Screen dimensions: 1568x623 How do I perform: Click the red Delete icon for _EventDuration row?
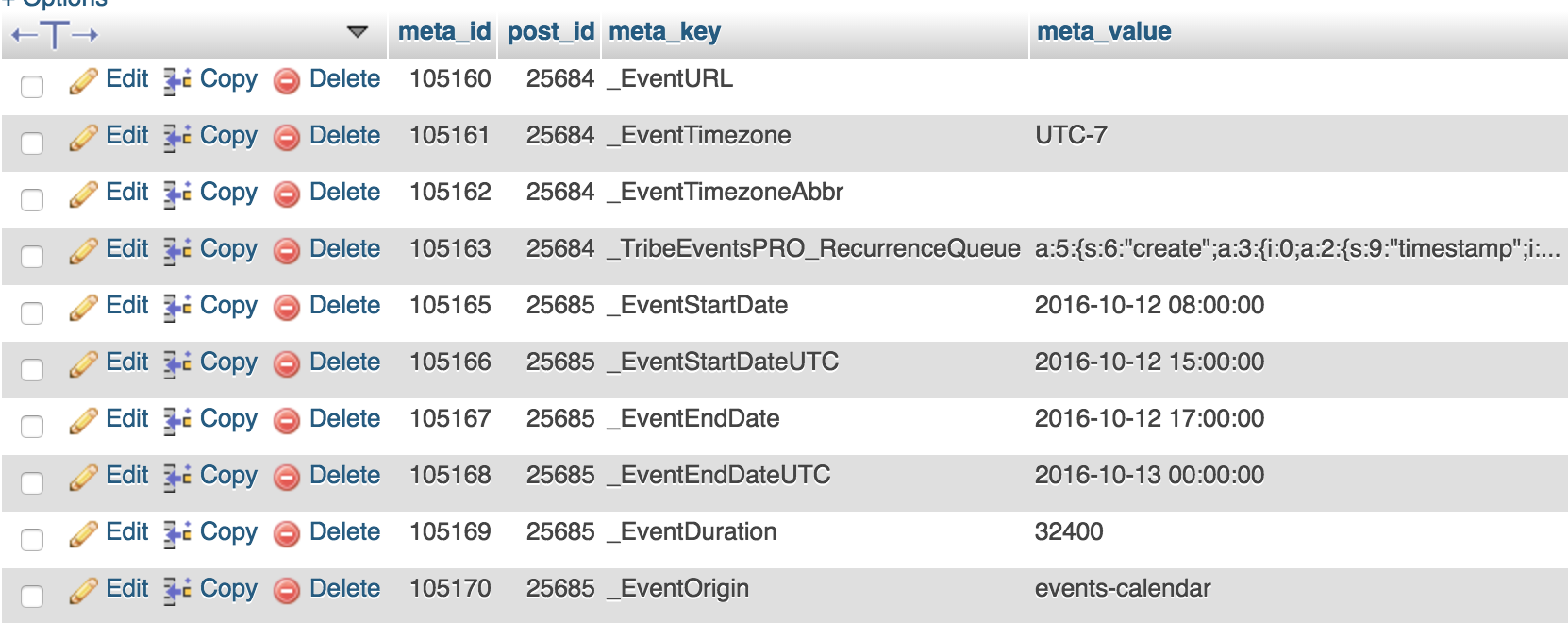[287, 534]
